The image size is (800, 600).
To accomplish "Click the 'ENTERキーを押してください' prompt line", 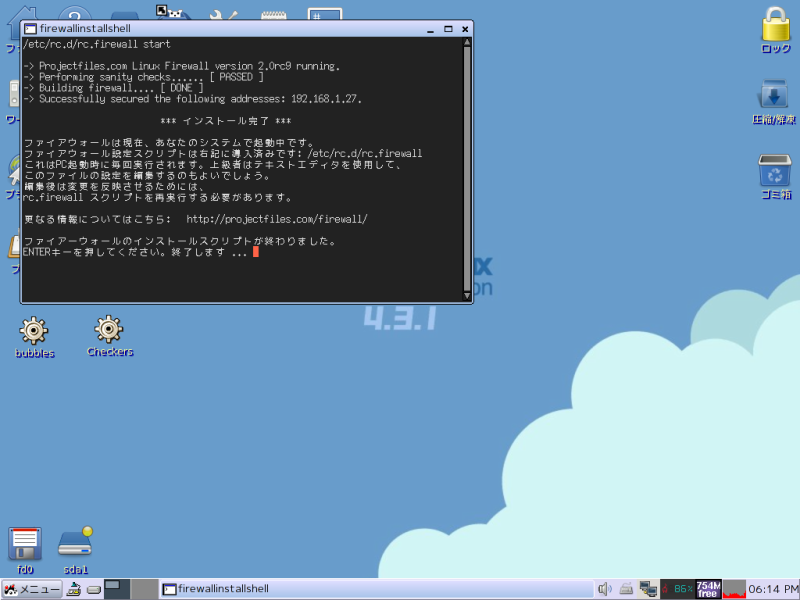I will click(135, 252).
